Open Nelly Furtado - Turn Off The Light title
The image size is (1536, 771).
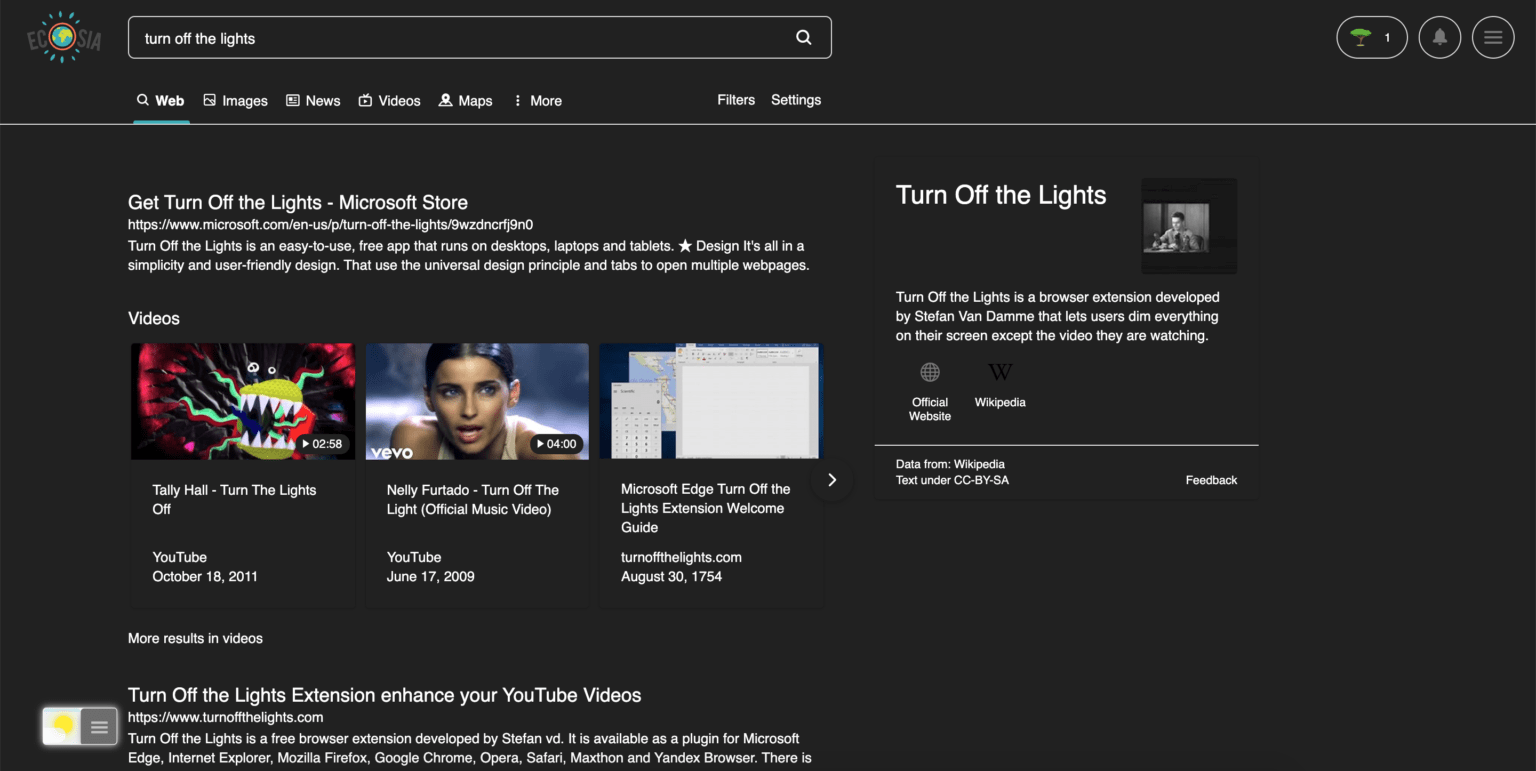pos(473,500)
